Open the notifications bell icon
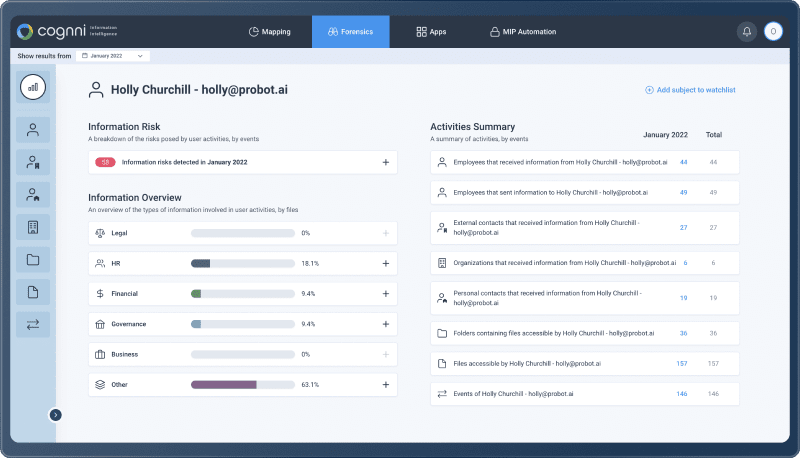This screenshot has width=800, height=458. (x=746, y=32)
